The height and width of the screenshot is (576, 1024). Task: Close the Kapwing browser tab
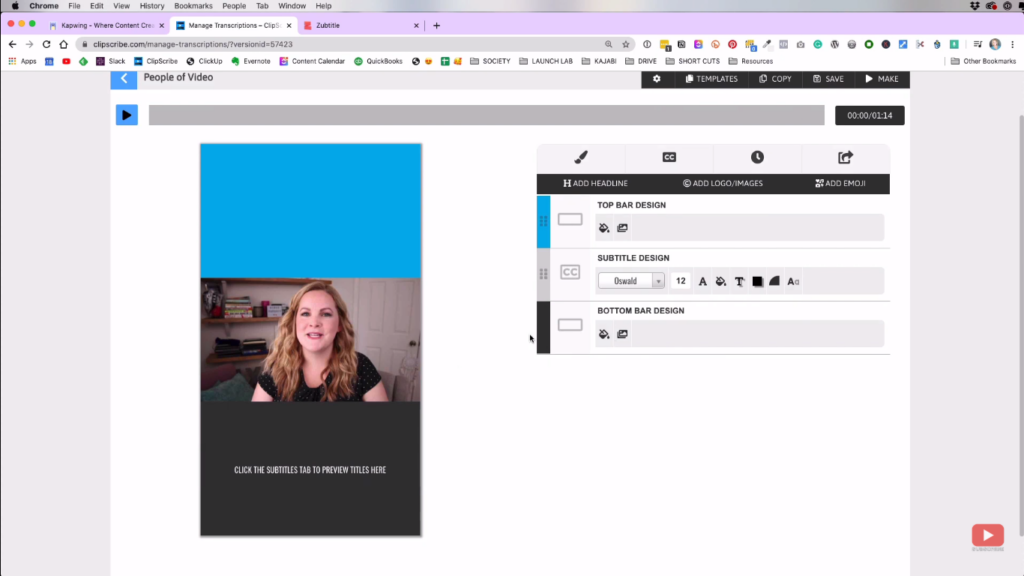[x=161, y=25]
